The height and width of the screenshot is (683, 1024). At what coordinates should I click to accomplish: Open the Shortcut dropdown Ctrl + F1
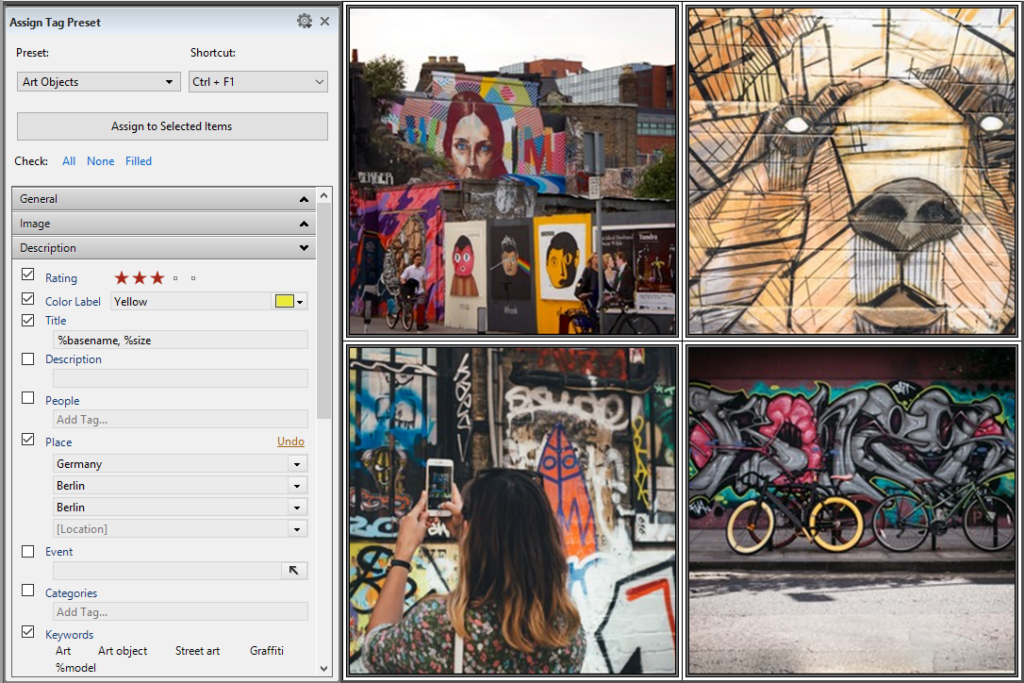(x=258, y=82)
